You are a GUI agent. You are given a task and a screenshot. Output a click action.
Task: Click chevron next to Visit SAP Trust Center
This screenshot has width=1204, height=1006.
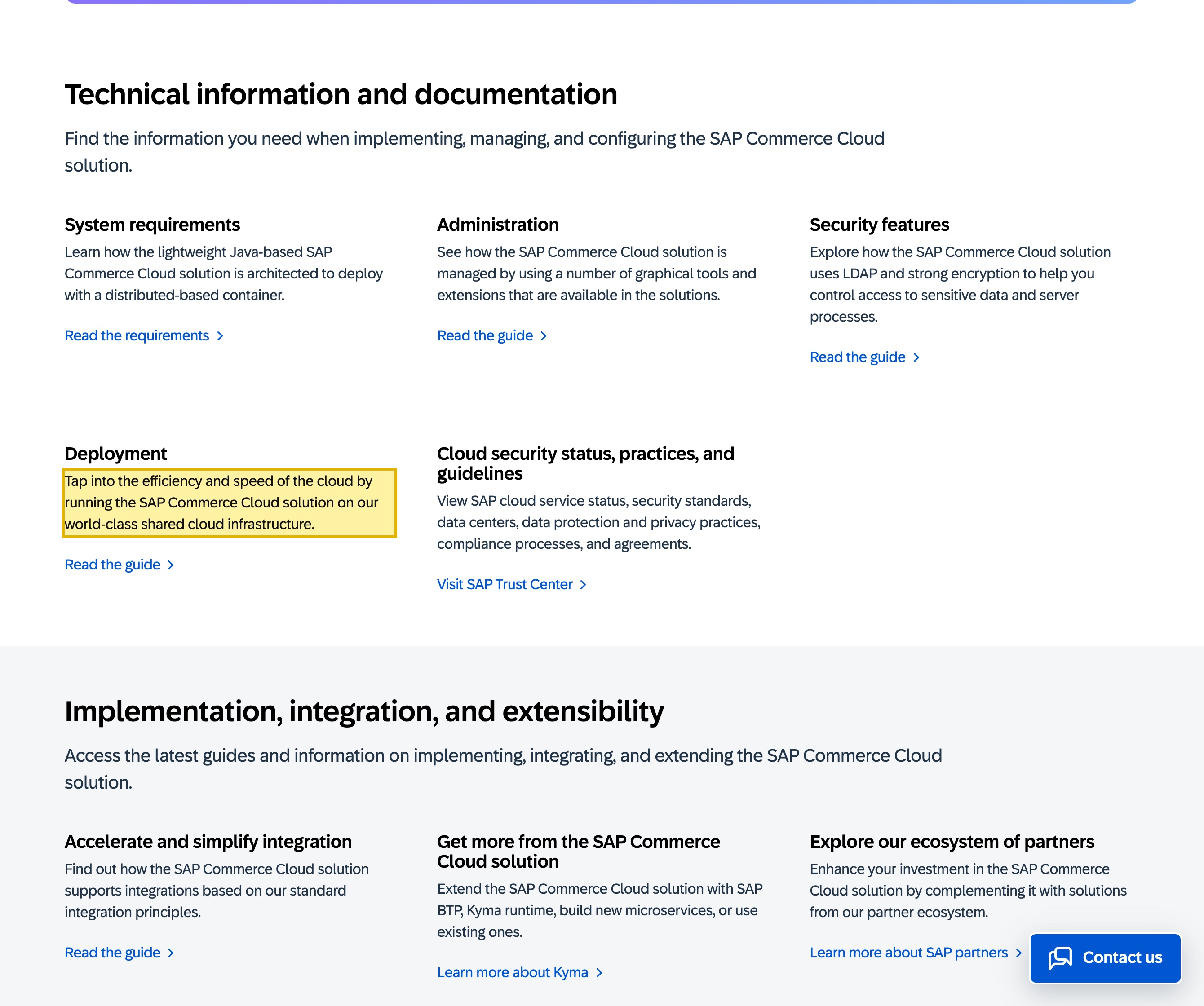[x=583, y=585]
